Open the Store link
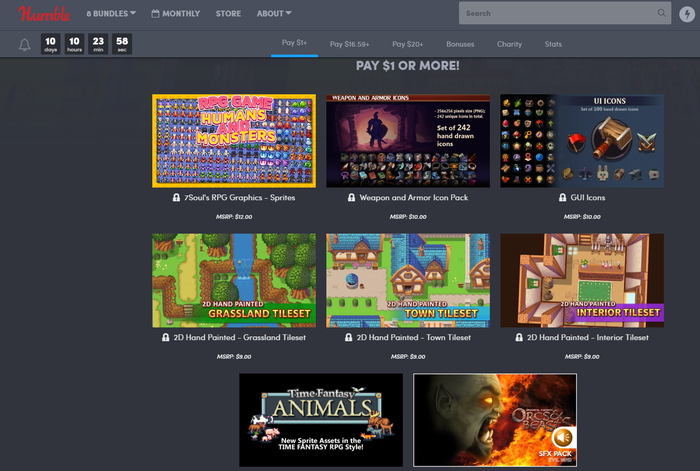 228,14
